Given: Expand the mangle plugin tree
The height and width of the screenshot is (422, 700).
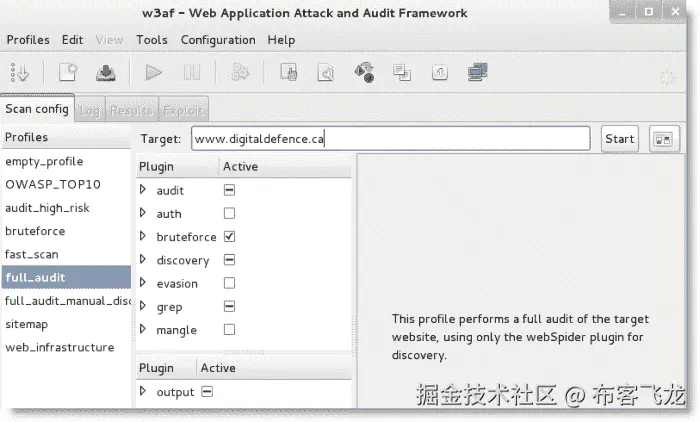Looking at the screenshot, I should coord(143,329).
